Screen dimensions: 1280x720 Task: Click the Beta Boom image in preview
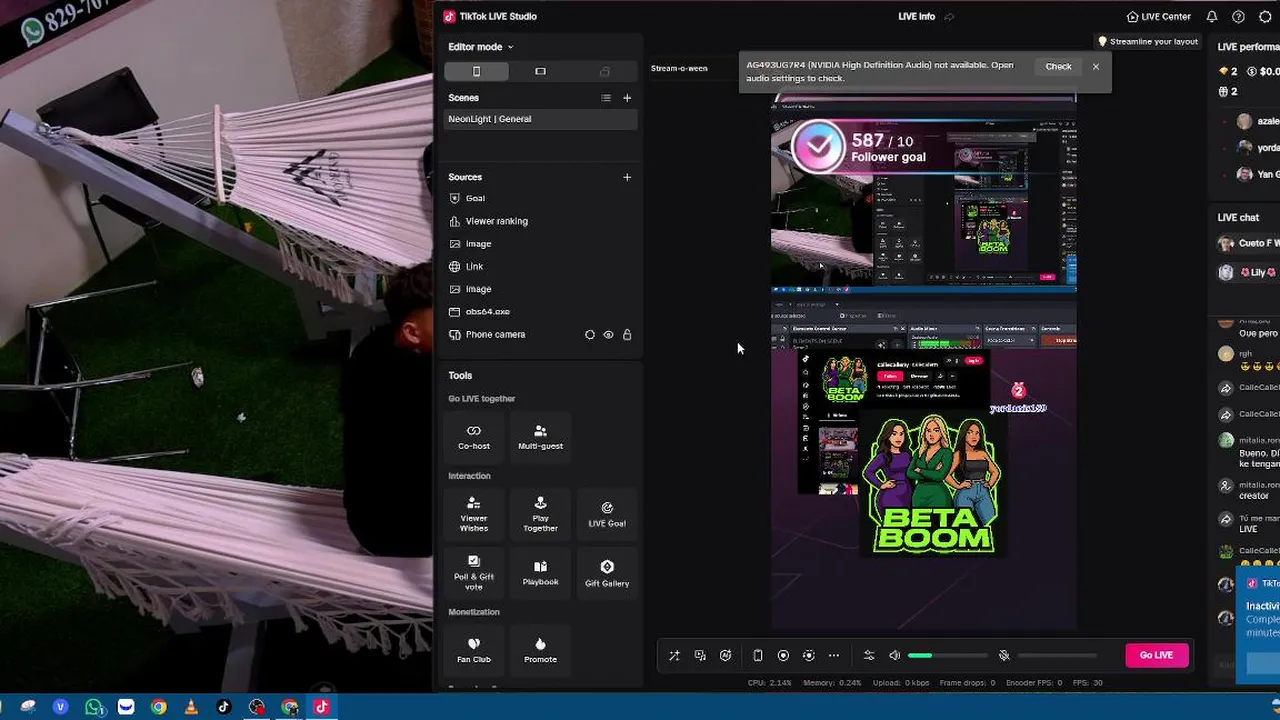[932, 484]
